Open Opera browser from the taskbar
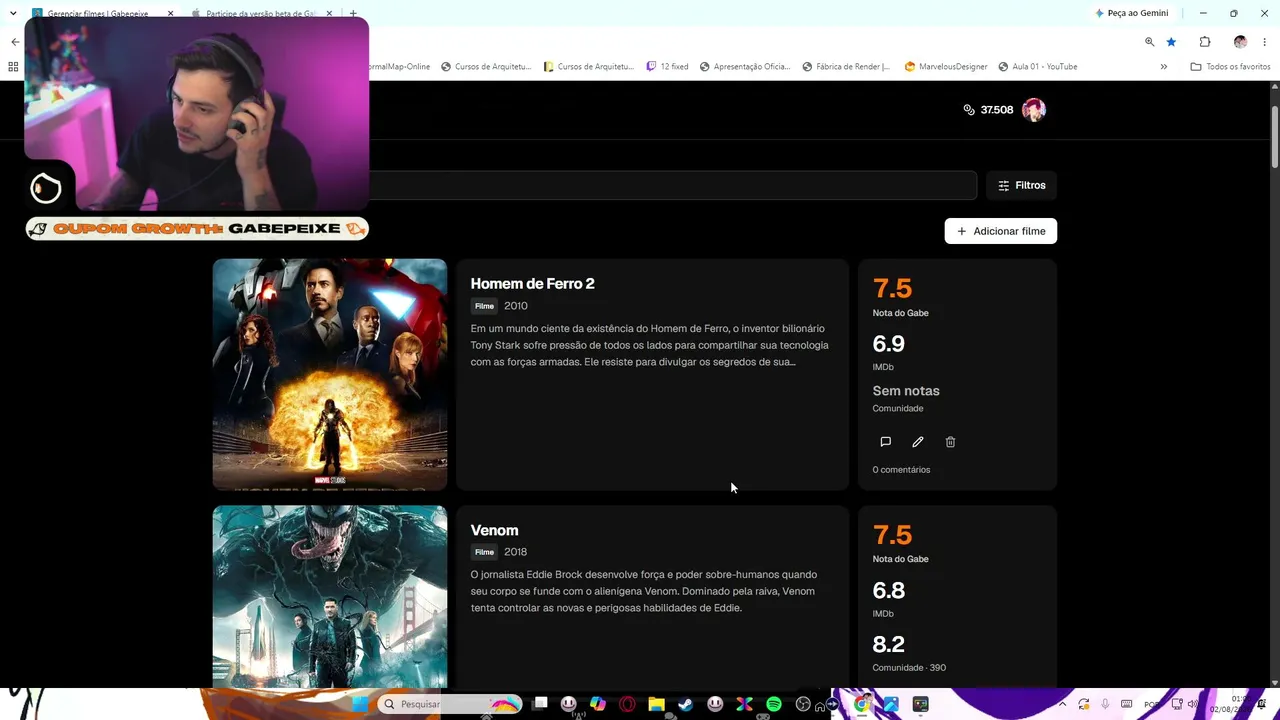The image size is (1280, 720). 627,704
